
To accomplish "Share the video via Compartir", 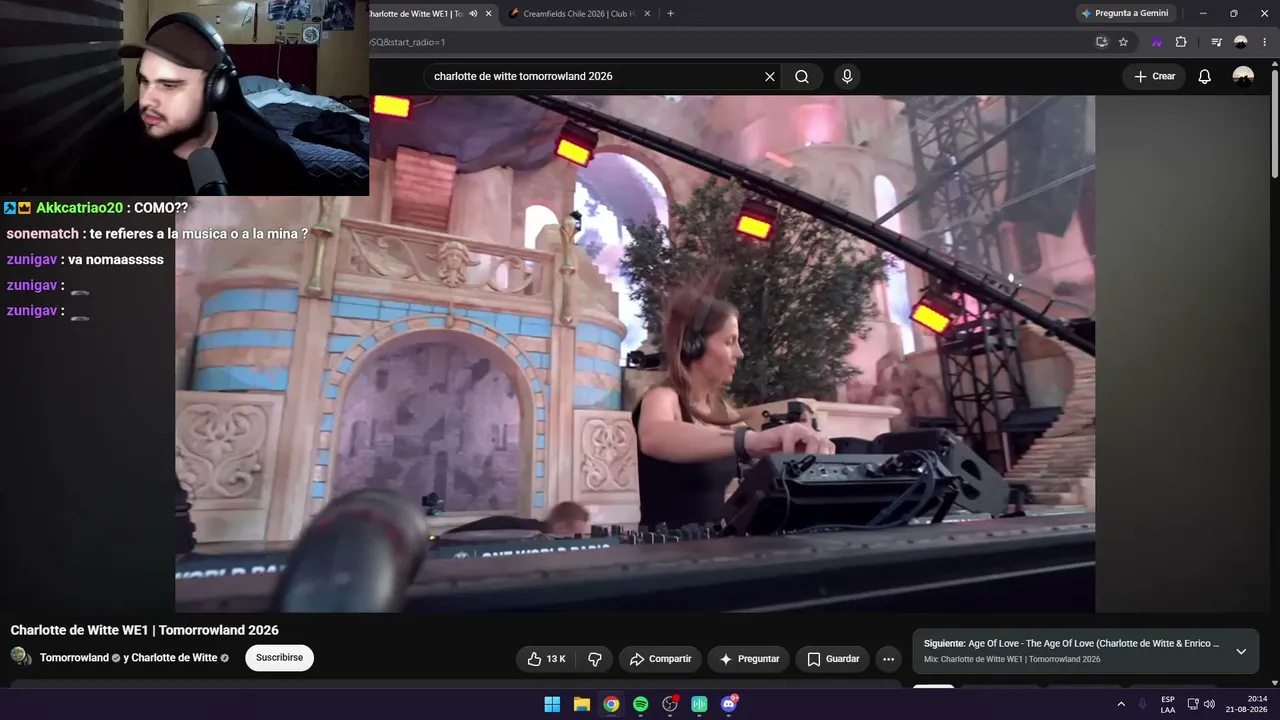I will coord(660,659).
